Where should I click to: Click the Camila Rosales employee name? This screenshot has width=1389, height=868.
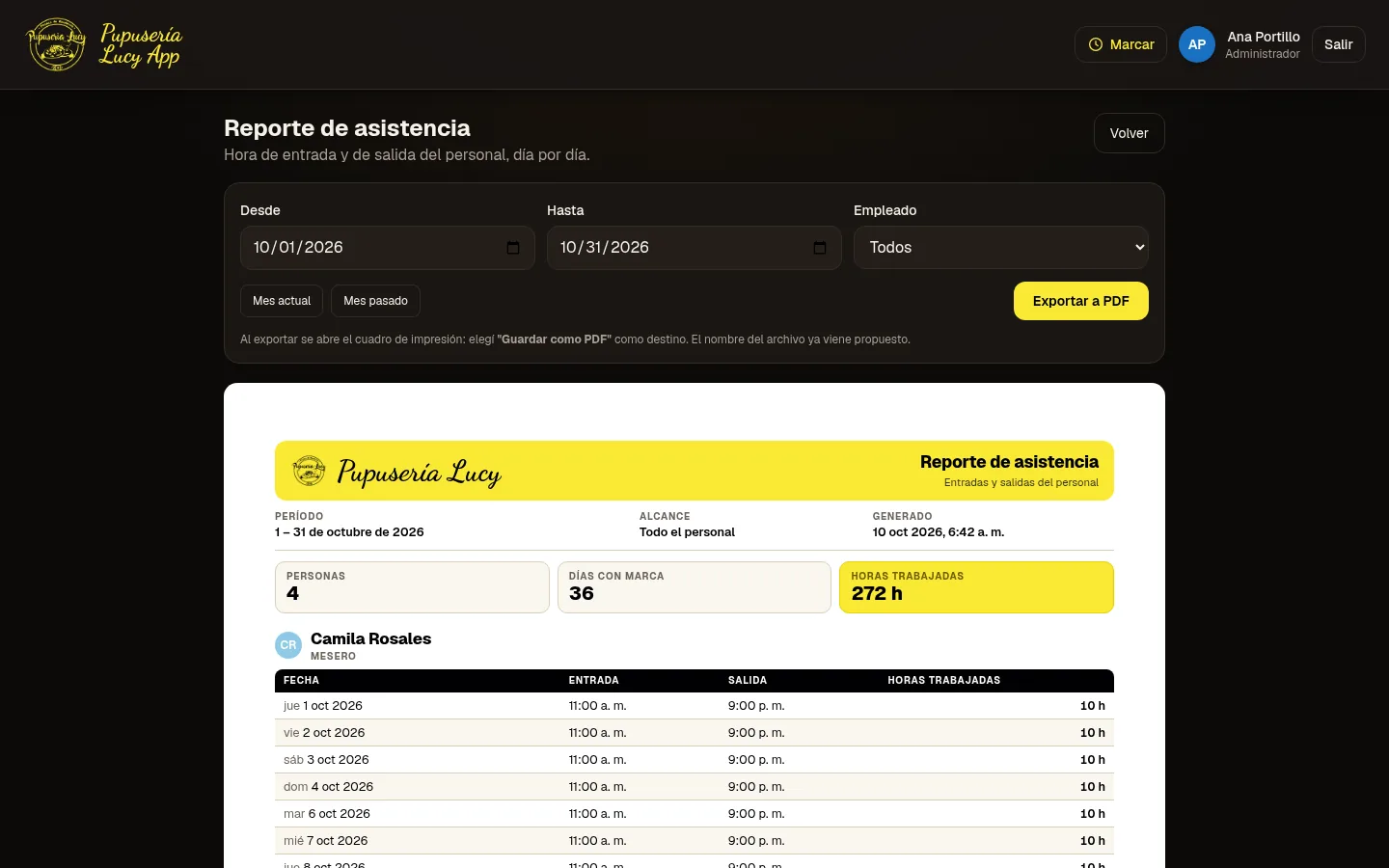pyautogui.click(x=370, y=638)
